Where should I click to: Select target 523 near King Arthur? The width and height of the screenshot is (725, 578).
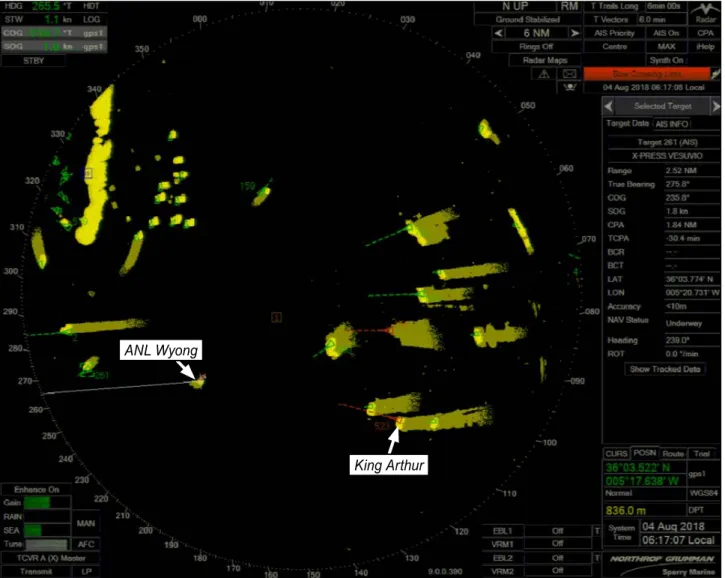click(399, 421)
